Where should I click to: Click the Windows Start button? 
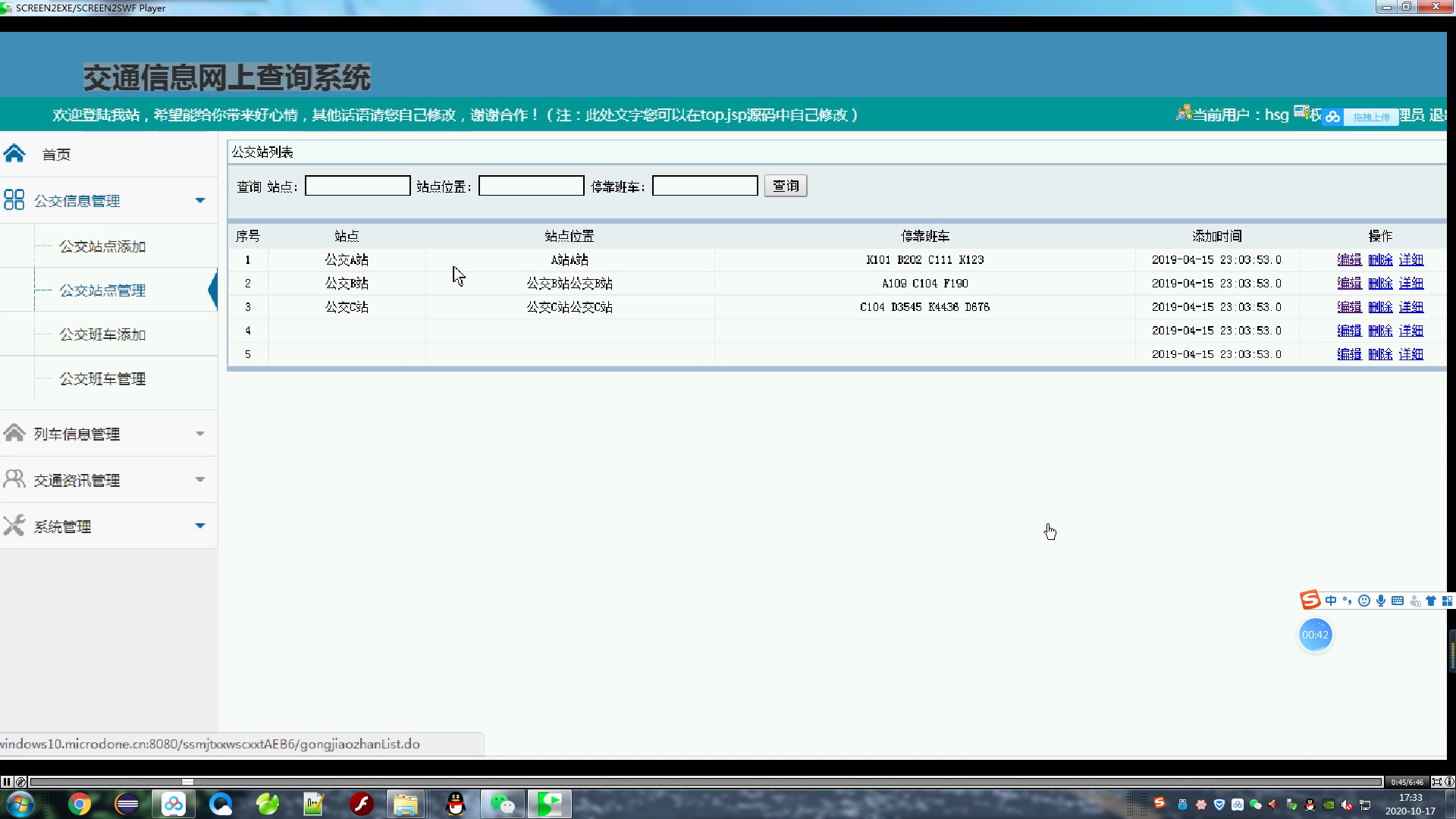[20, 804]
